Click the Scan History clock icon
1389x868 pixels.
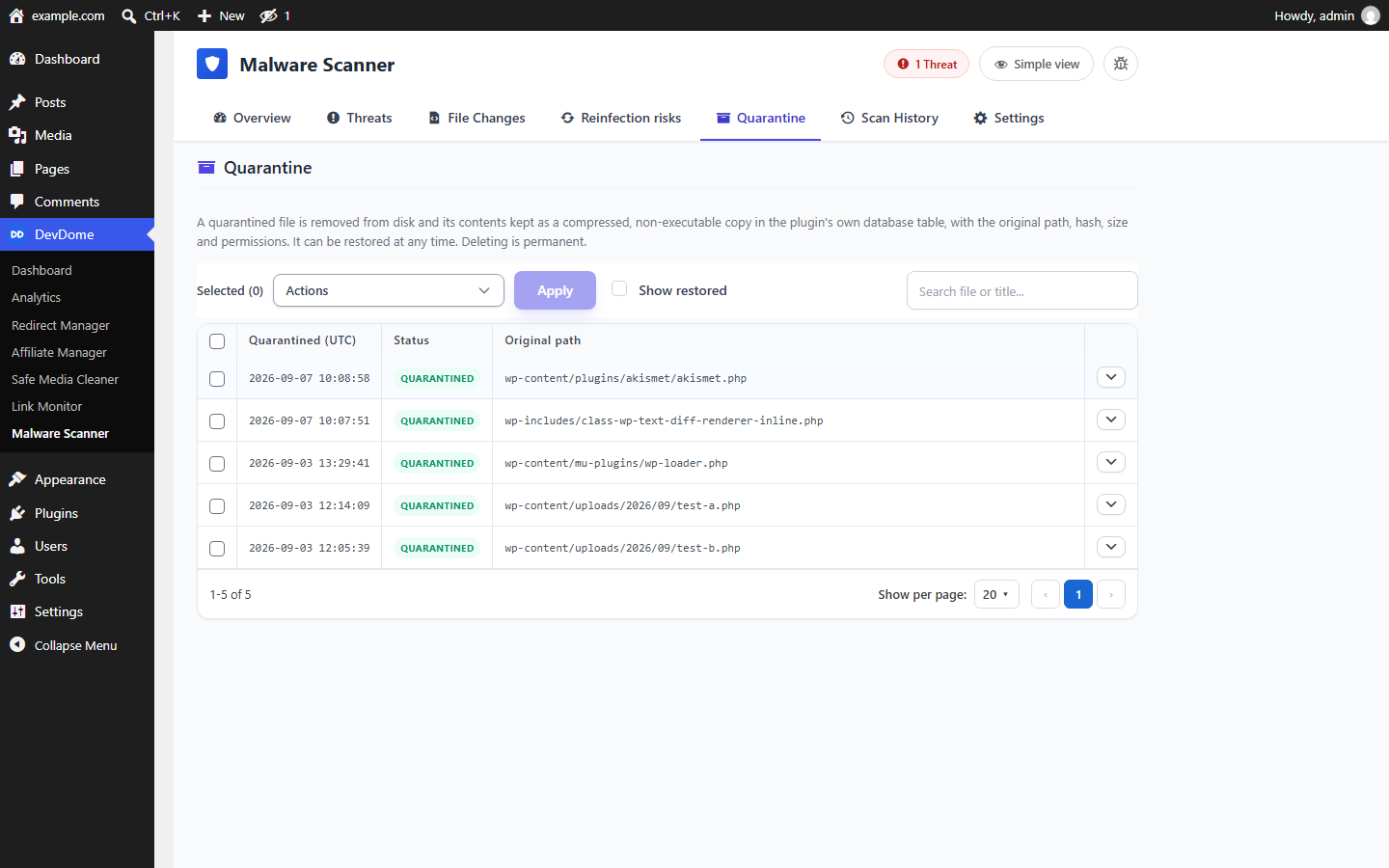(x=848, y=118)
